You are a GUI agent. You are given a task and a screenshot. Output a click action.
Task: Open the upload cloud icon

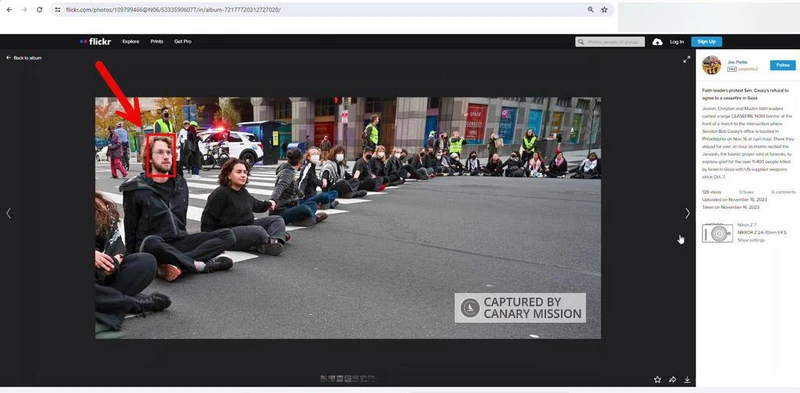point(657,42)
